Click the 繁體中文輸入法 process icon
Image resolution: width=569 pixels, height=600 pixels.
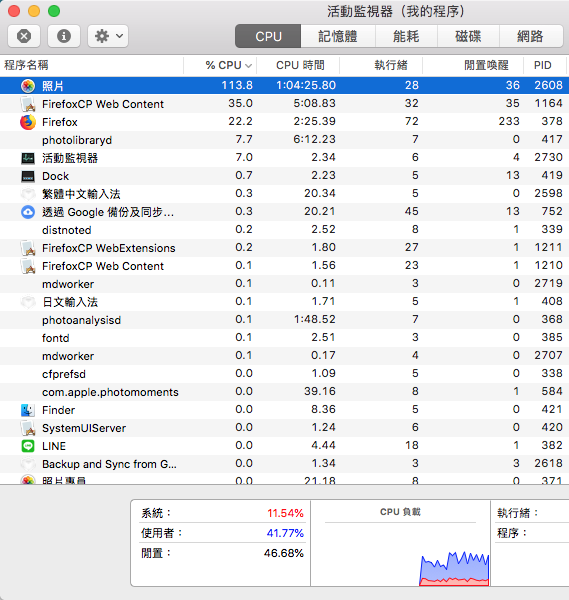point(28,194)
